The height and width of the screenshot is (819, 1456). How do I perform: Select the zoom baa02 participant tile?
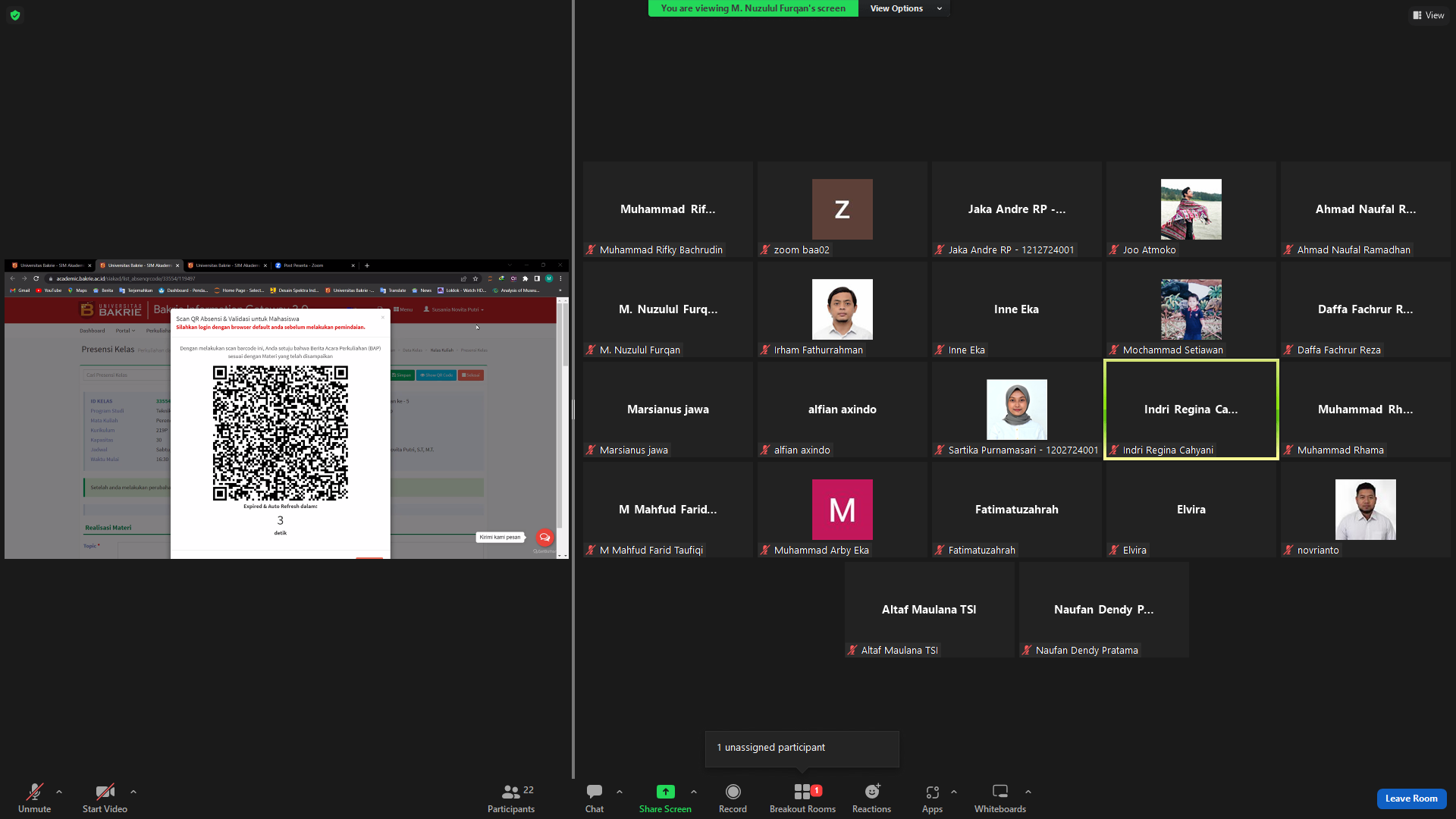(x=842, y=209)
